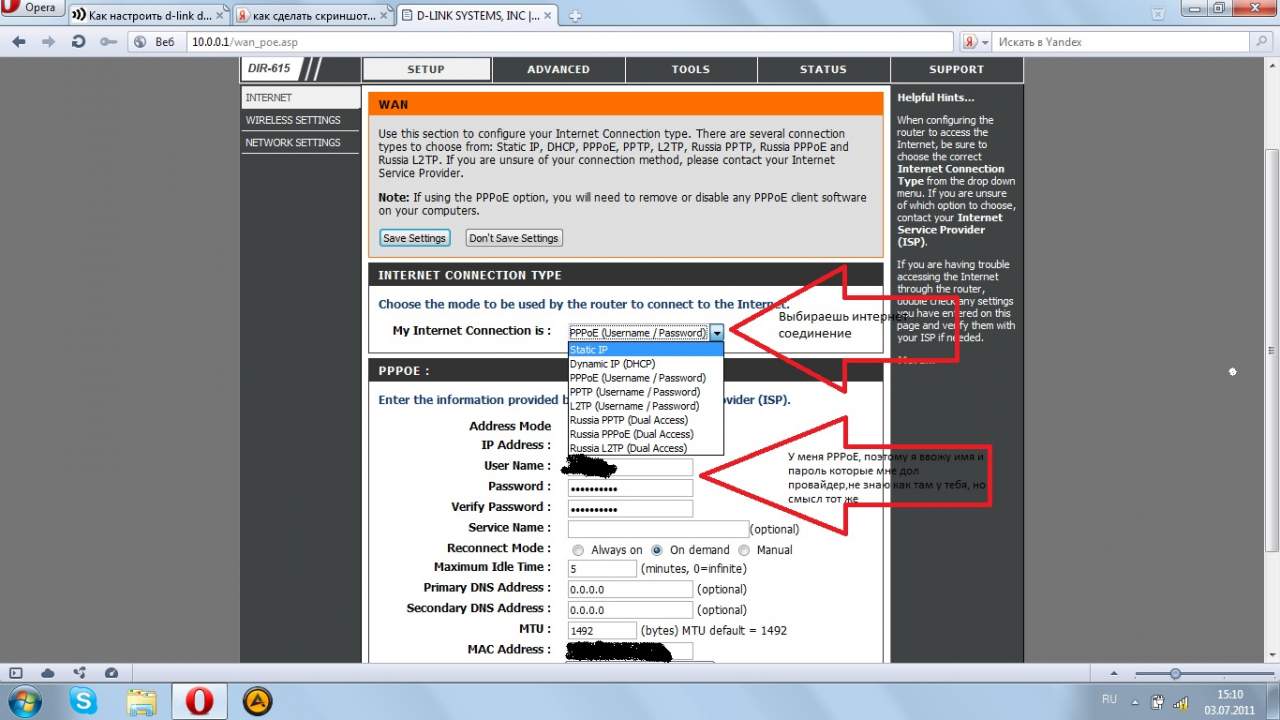Open the Yandex search engine dropdown

pos(974,42)
